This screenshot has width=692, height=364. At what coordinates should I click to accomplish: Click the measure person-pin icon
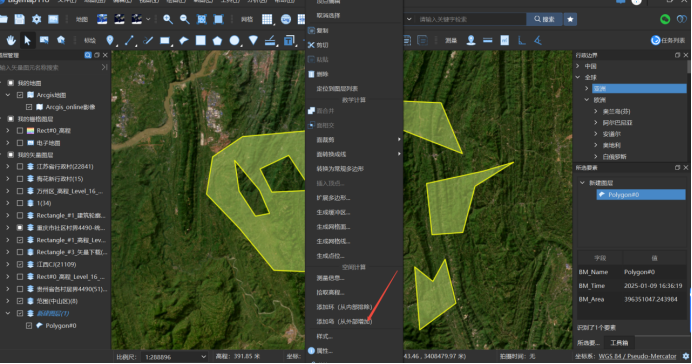[471, 40]
